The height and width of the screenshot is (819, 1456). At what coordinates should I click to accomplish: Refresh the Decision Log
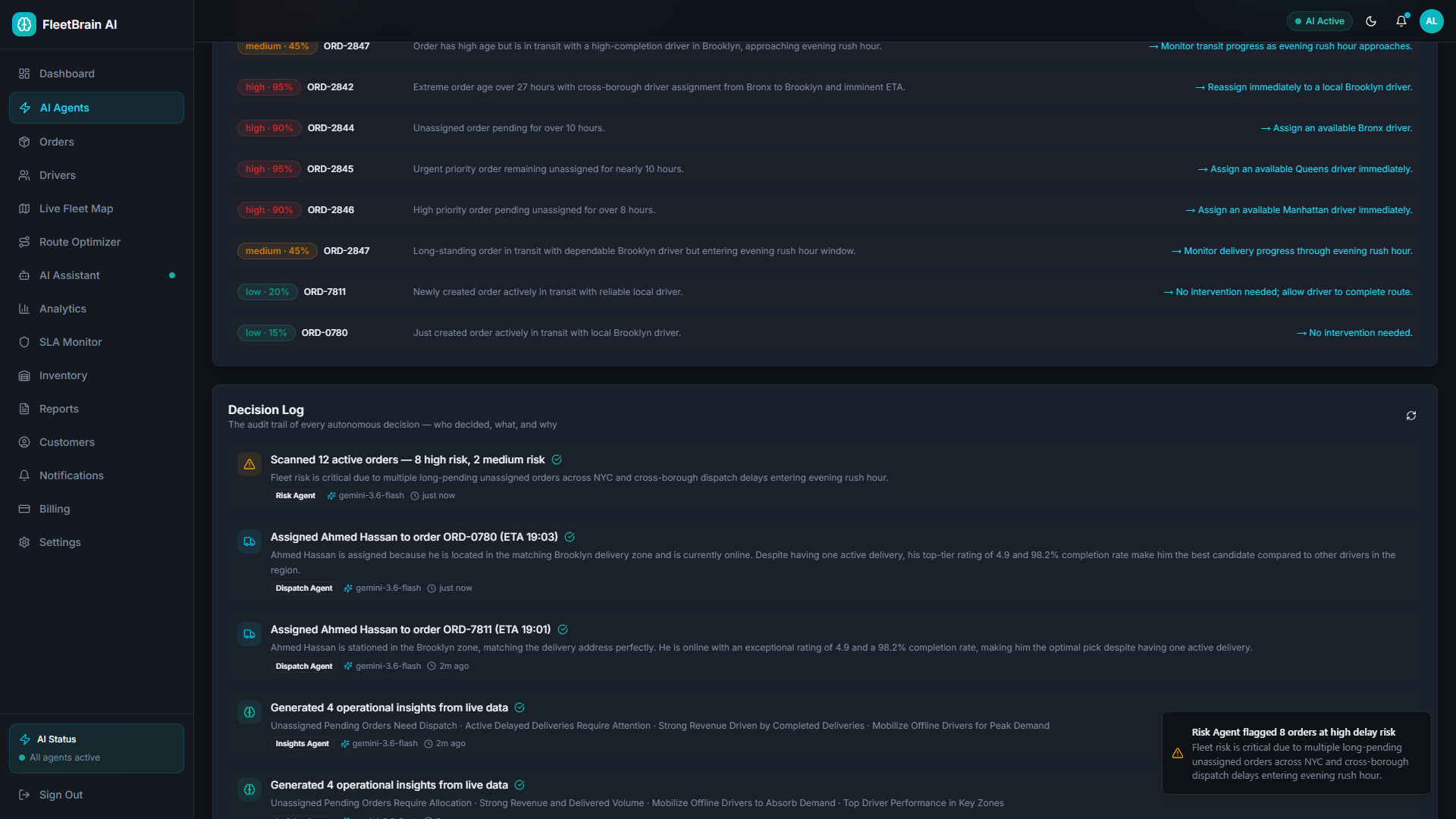pyautogui.click(x=1410, y=416)
